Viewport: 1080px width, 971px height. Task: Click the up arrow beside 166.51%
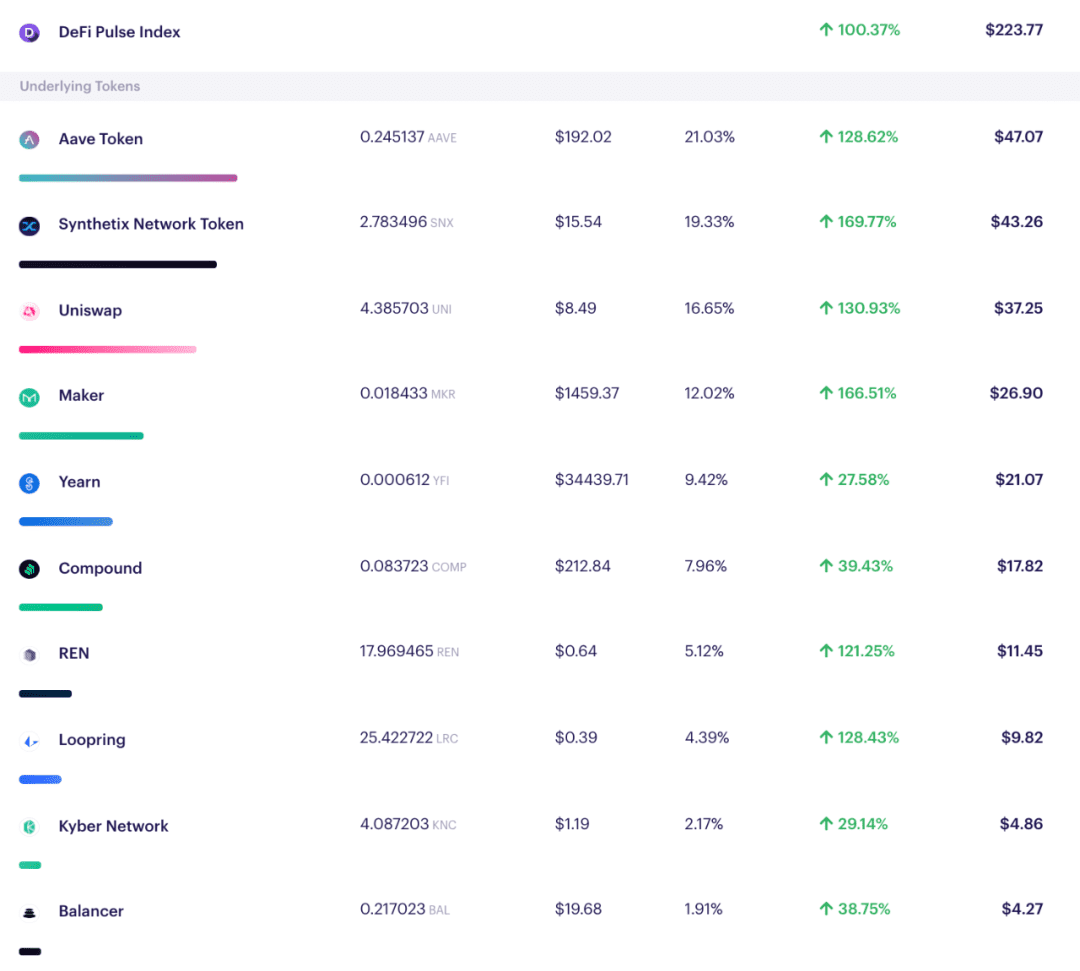click(826, 393)
